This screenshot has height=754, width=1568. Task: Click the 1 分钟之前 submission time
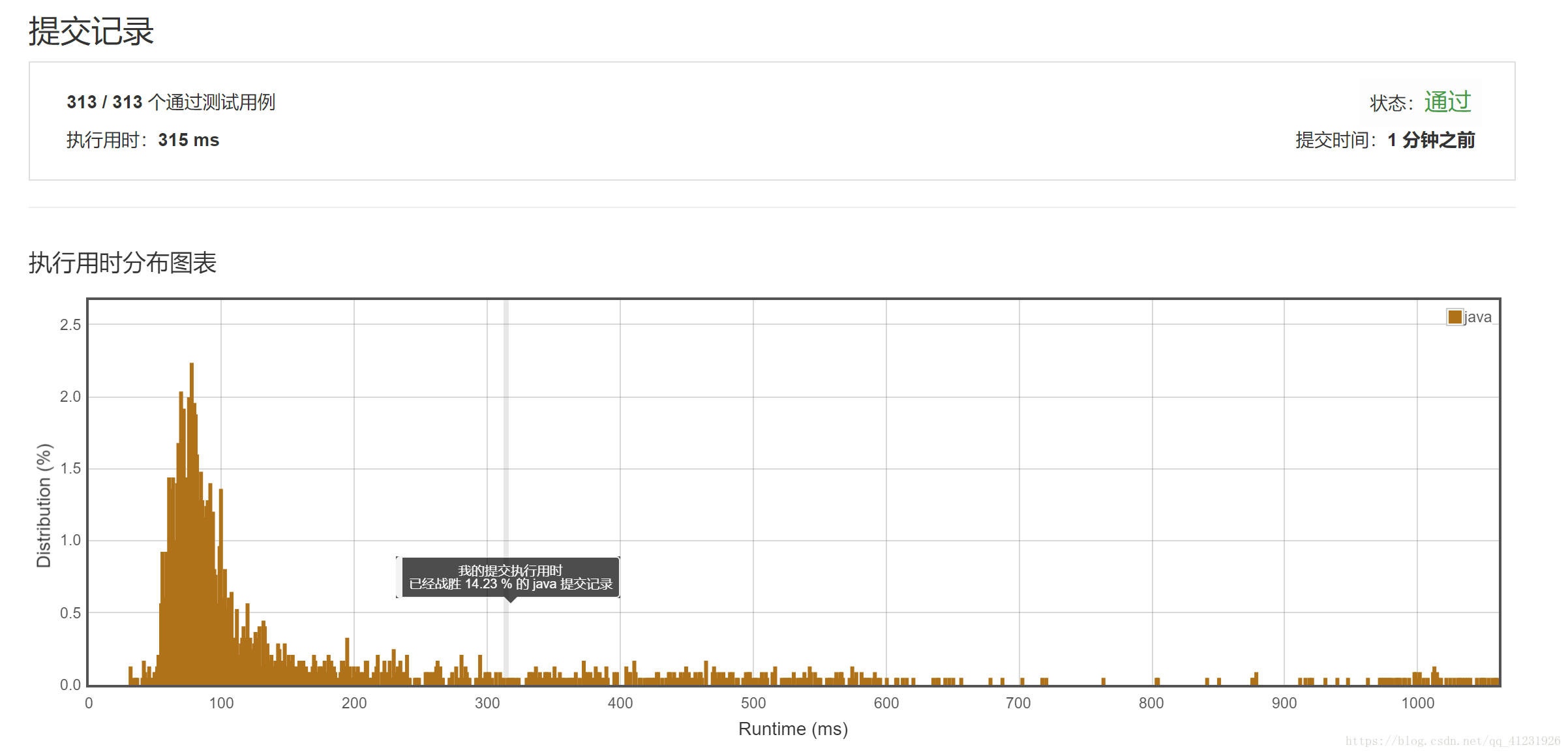click(x=1431, y=140)
